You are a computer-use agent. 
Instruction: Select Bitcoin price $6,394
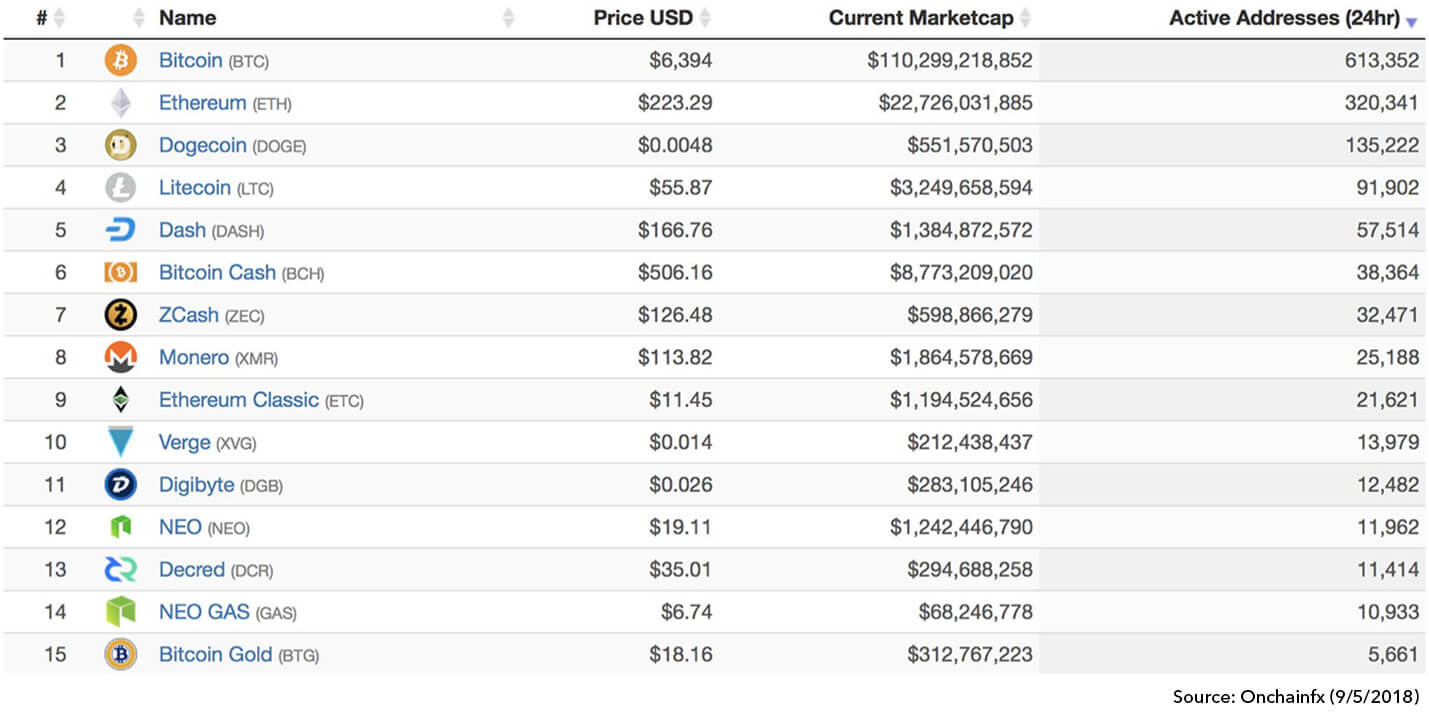680,61
